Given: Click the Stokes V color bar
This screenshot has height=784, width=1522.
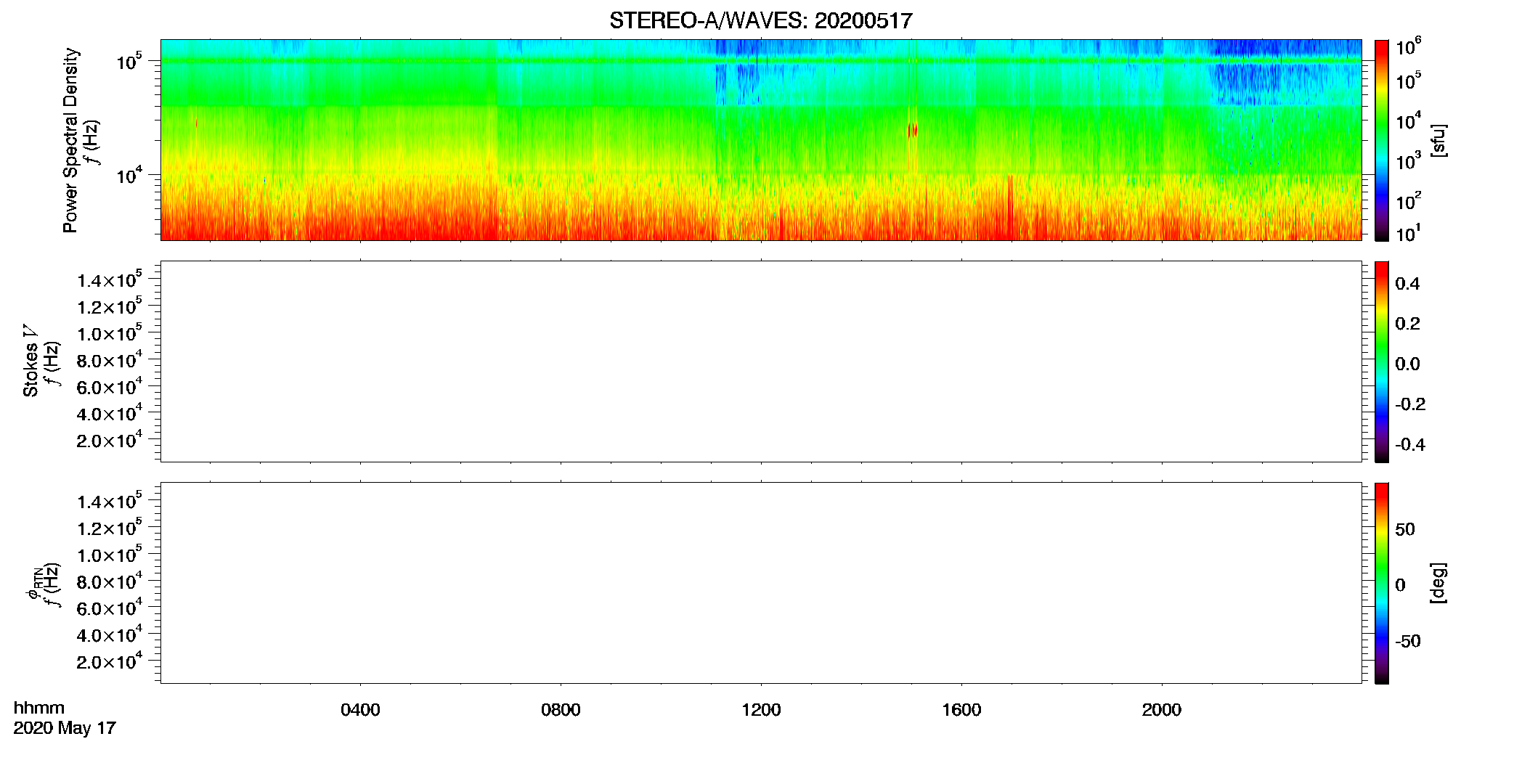Looking at the screenshot, I should [1382, 362].
